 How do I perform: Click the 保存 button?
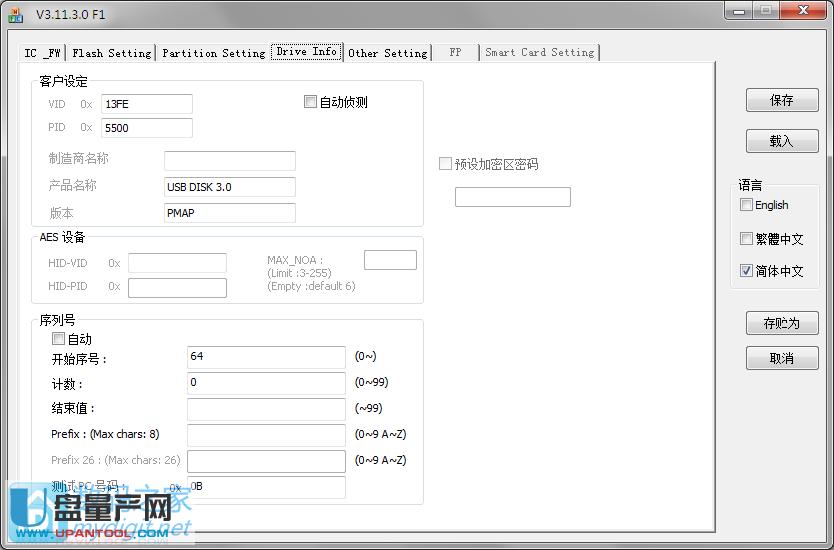781,100
